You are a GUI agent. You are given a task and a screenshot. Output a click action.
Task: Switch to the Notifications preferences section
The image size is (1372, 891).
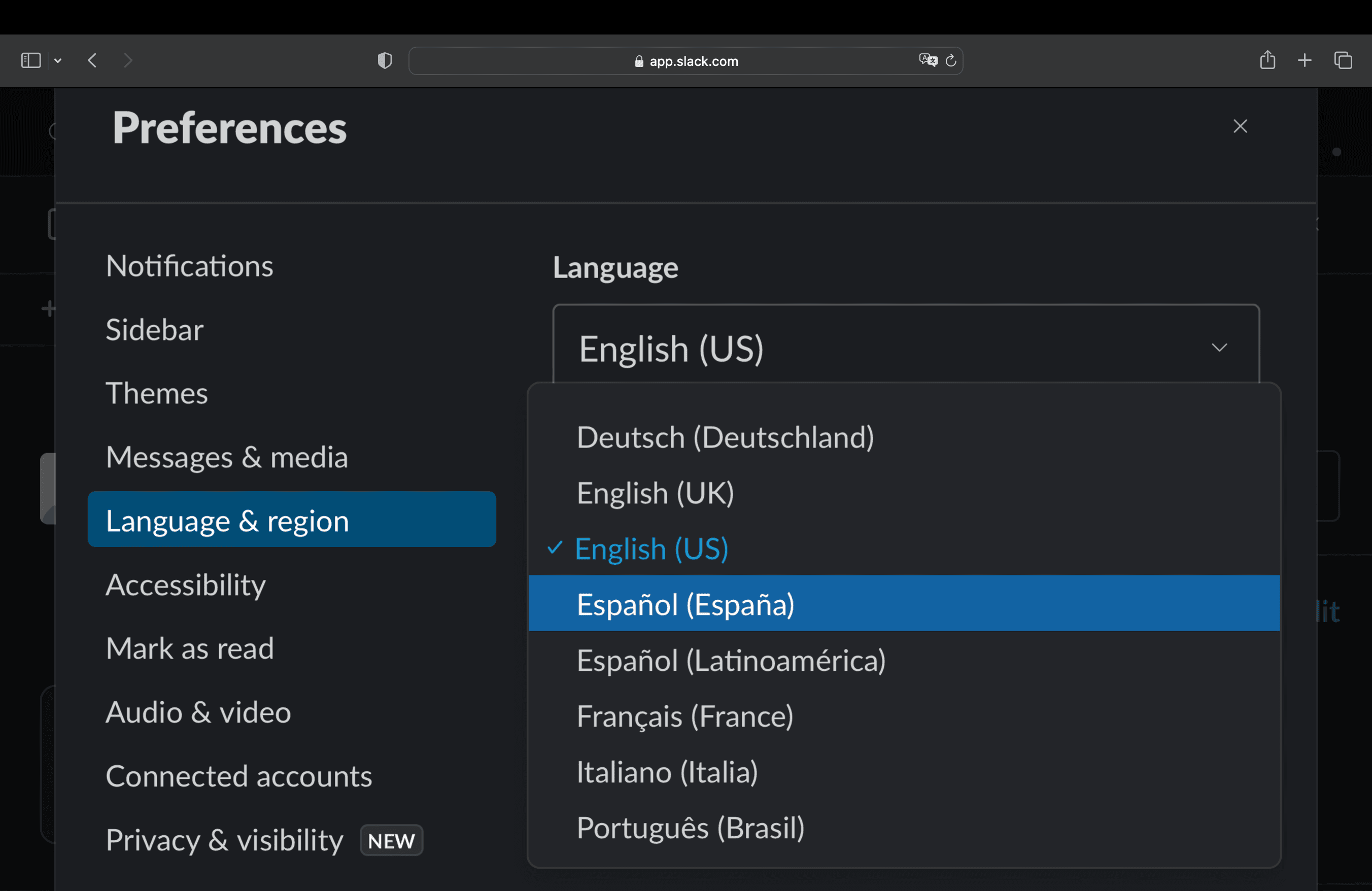click(190, 266)
